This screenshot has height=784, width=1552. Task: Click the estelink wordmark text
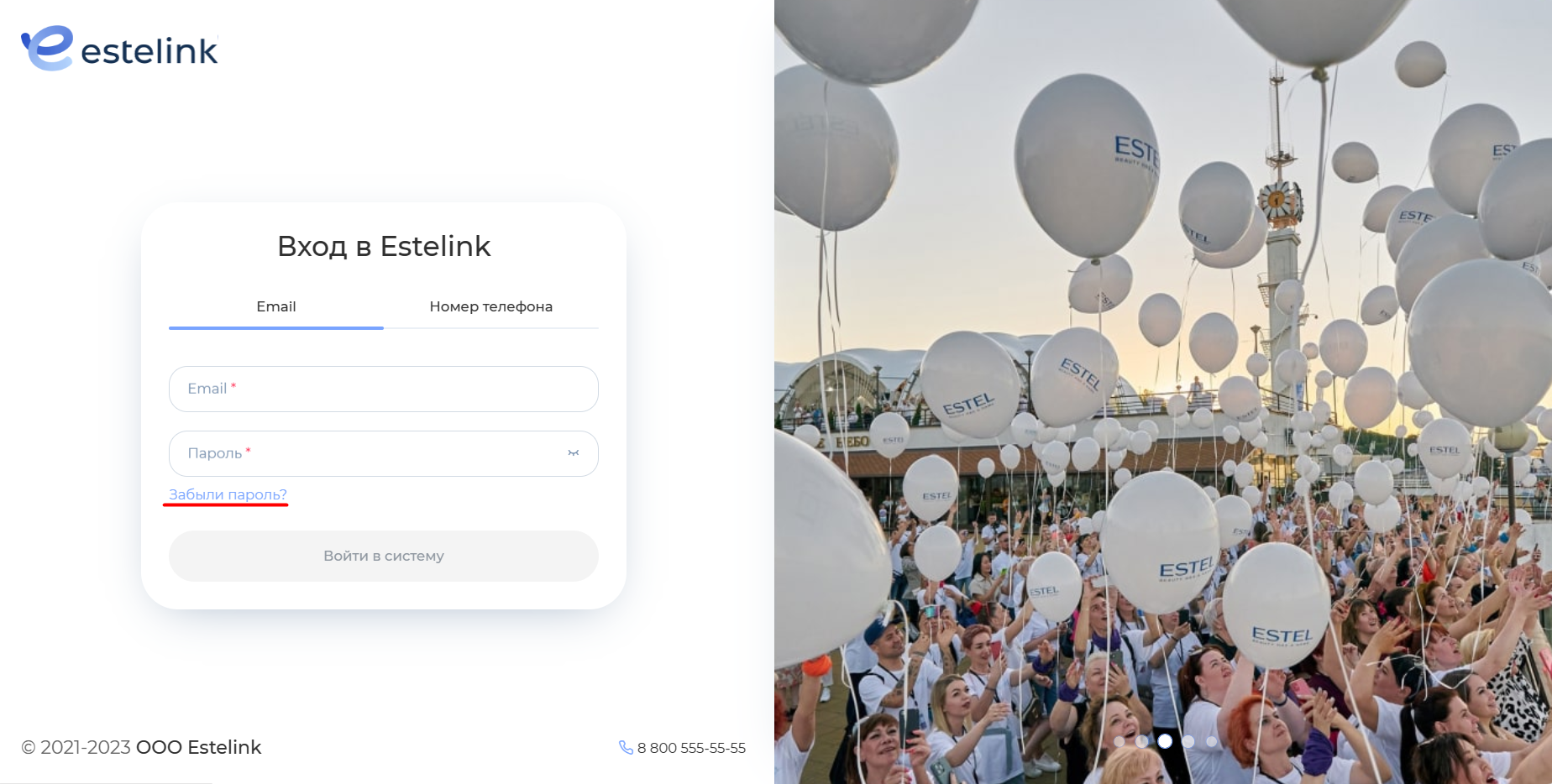(x=149, y=51)
